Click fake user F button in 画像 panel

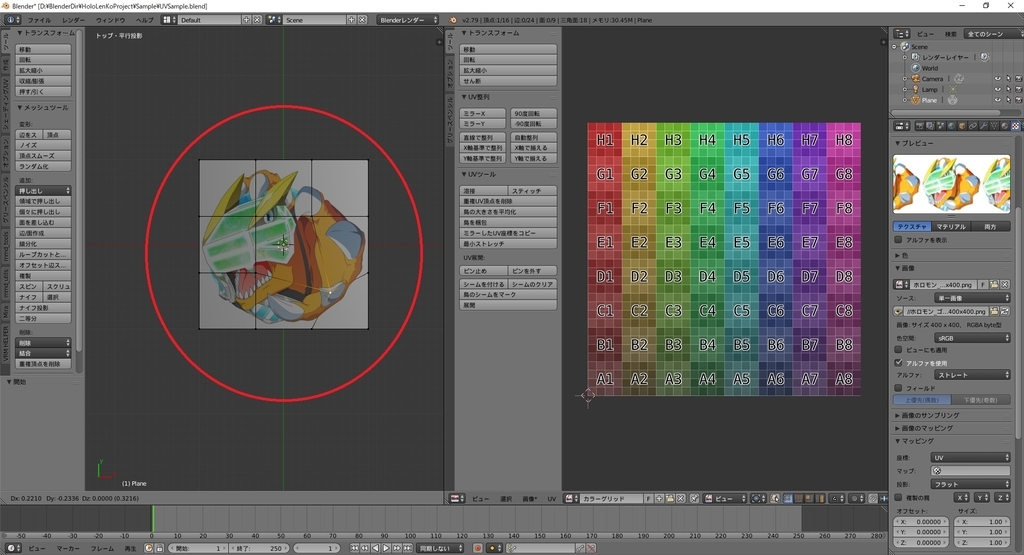982,285
